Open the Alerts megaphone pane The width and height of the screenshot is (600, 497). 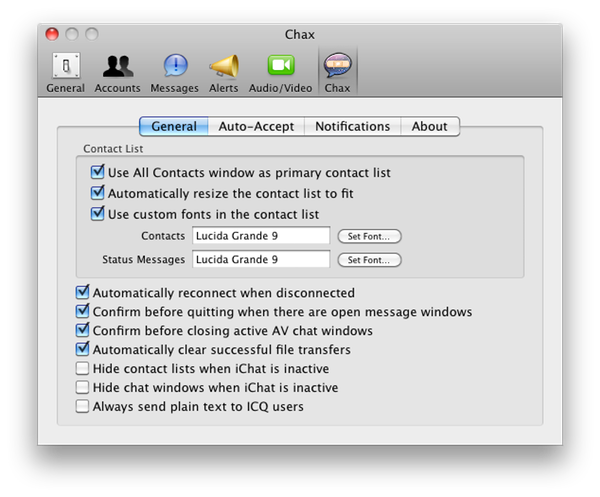223,73
